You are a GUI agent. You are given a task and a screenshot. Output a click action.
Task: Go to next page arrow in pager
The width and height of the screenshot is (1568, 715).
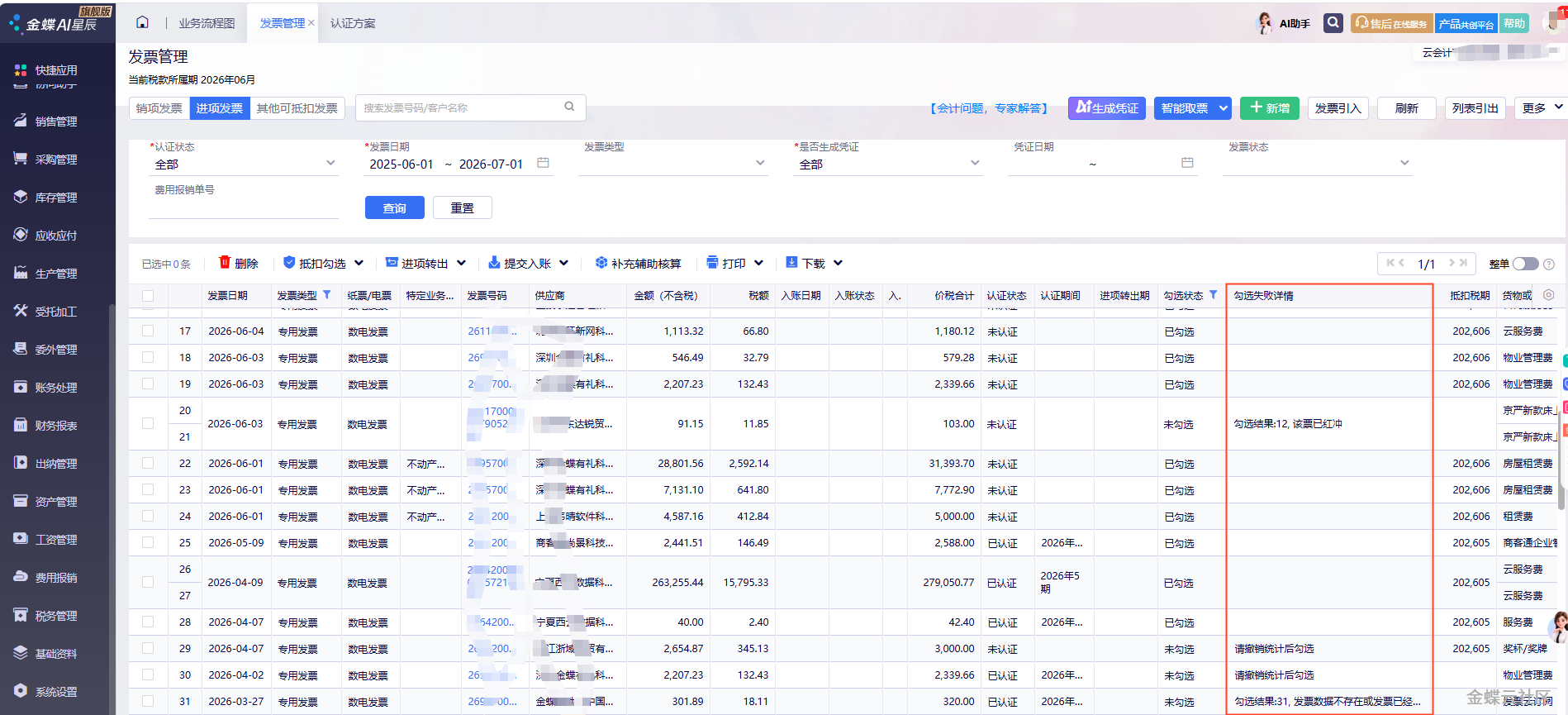1452,263
